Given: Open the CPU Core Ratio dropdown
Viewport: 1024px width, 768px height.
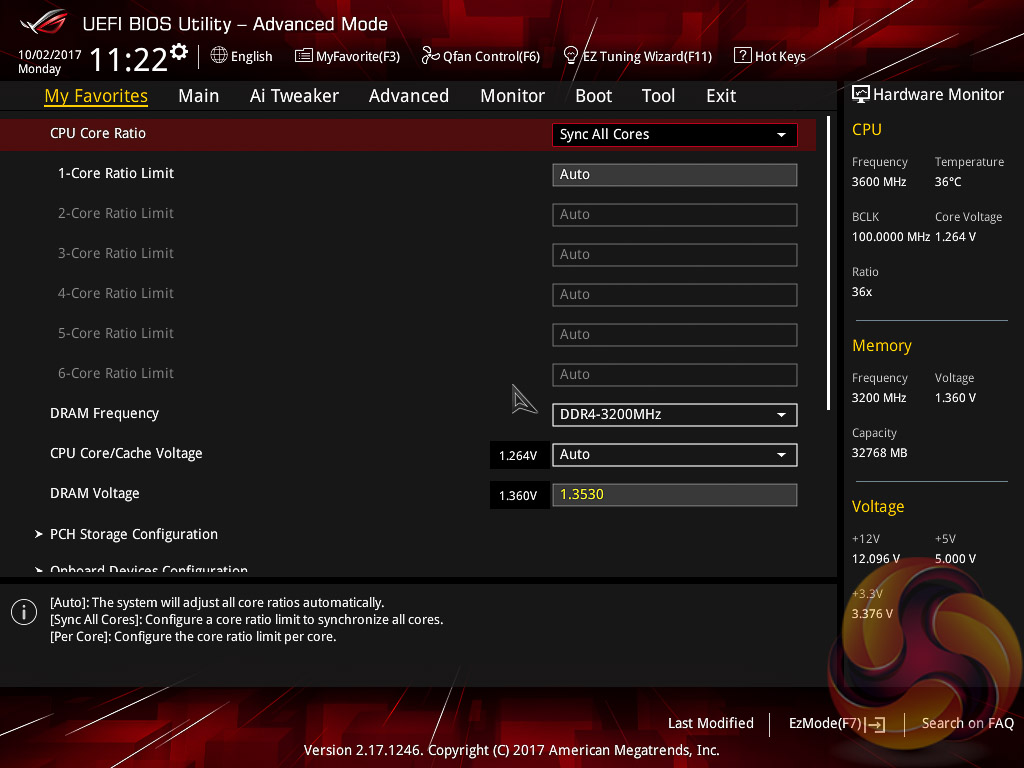Looking at the screenshot, I should [x=675, y=135].
